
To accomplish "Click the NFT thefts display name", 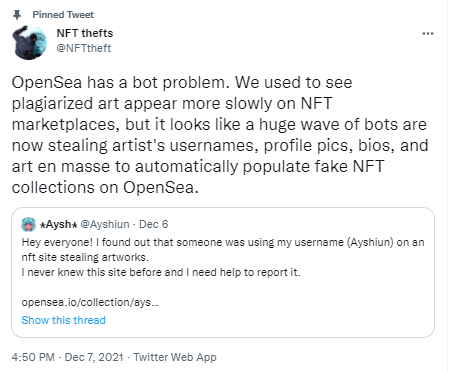I will 85,33.
